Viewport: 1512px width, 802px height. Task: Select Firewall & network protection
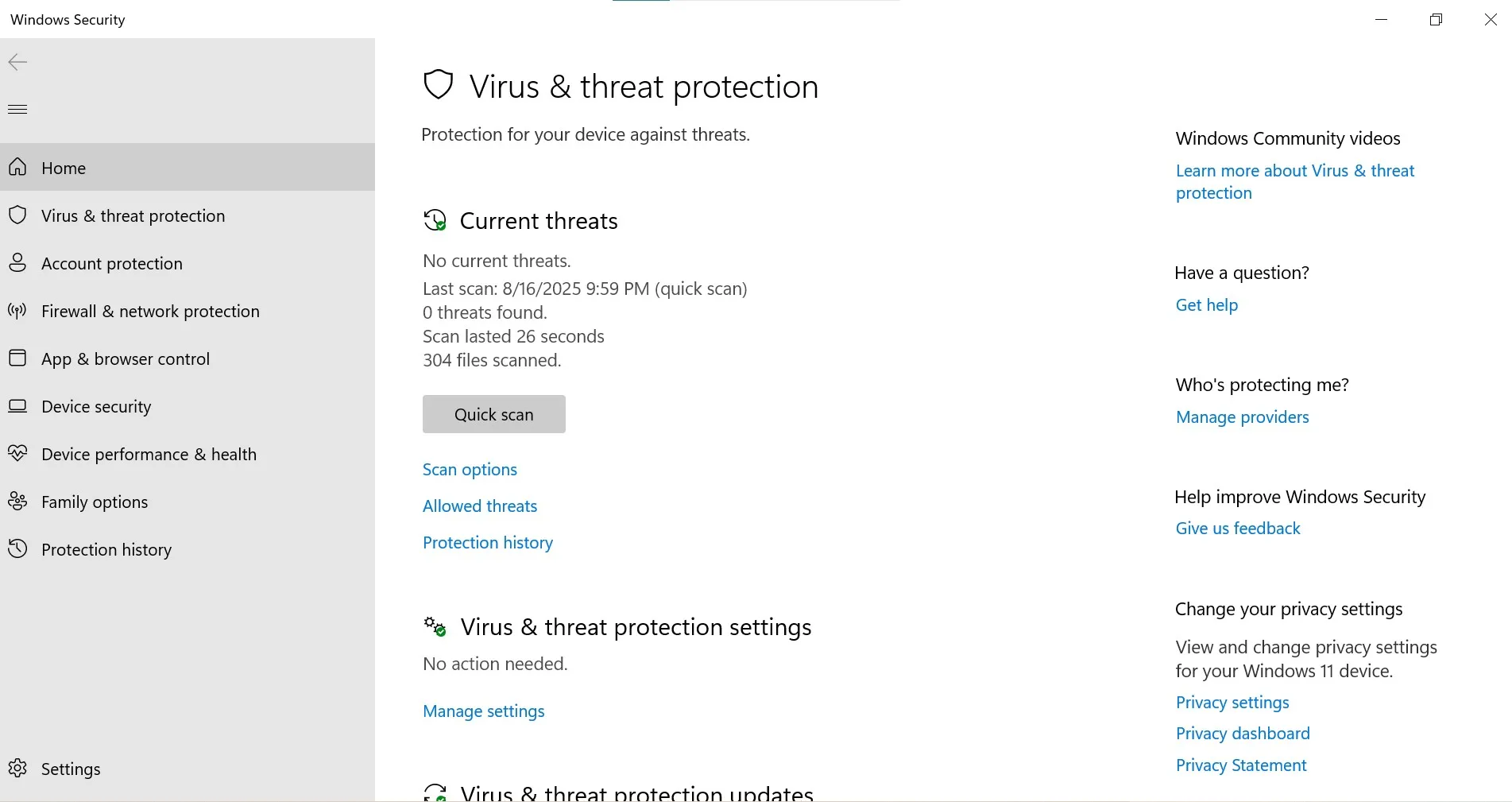point(150,311)
